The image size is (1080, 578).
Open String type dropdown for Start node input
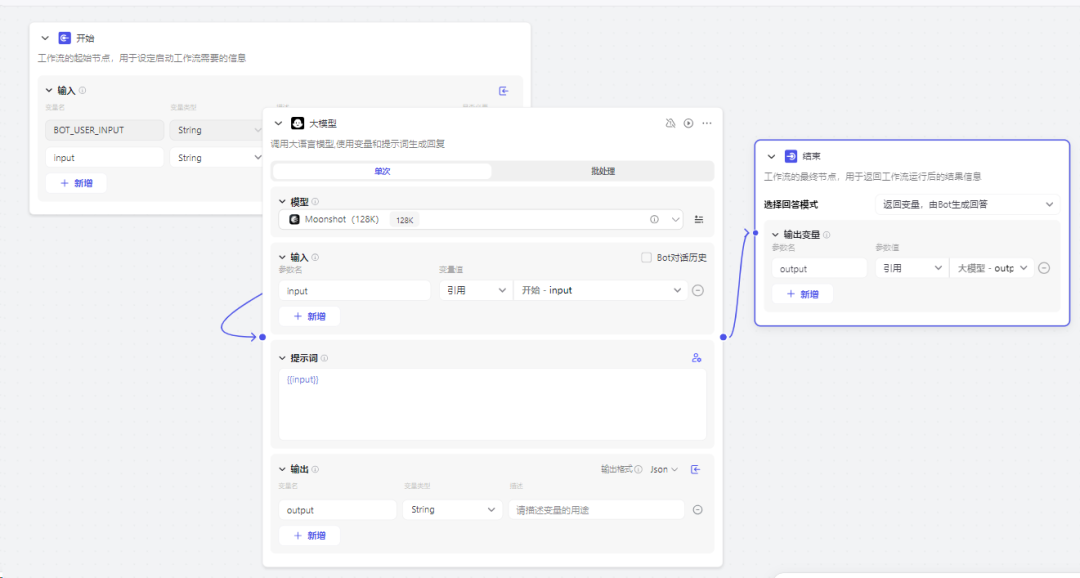pyautogui.click(x=216, y=158)
